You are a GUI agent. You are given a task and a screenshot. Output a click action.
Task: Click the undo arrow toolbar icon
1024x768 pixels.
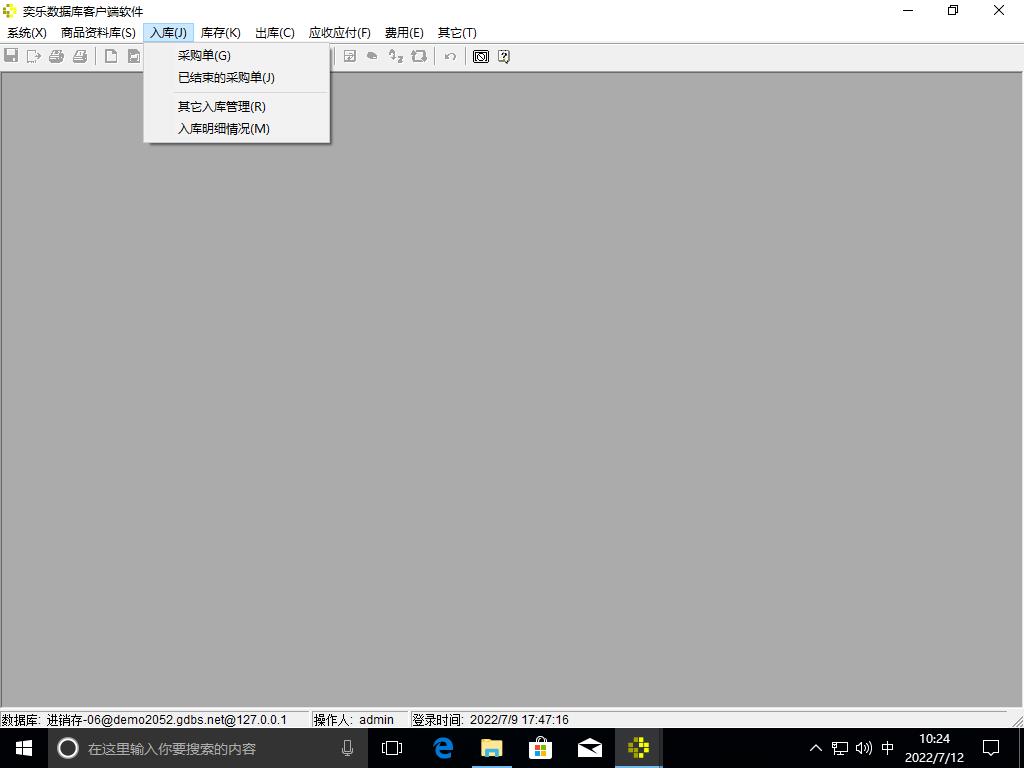point(450,56)
